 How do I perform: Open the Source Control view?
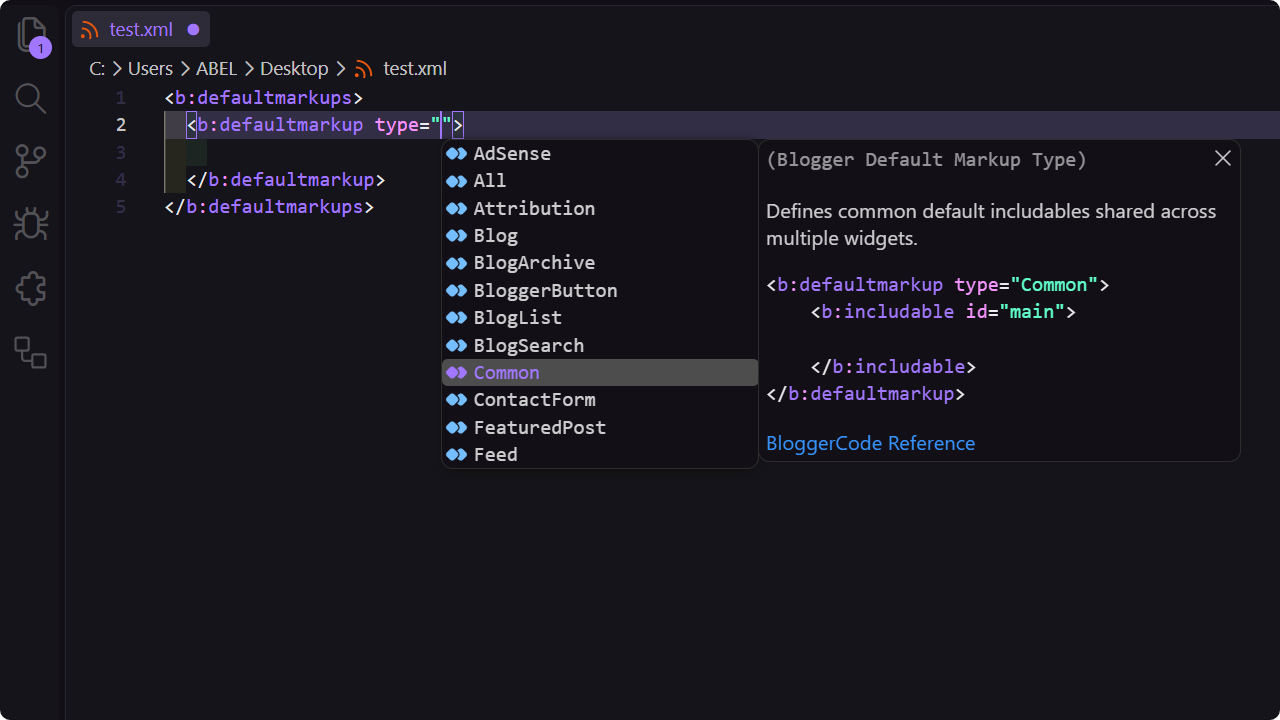pyautogui.click(x=31, y=161)
